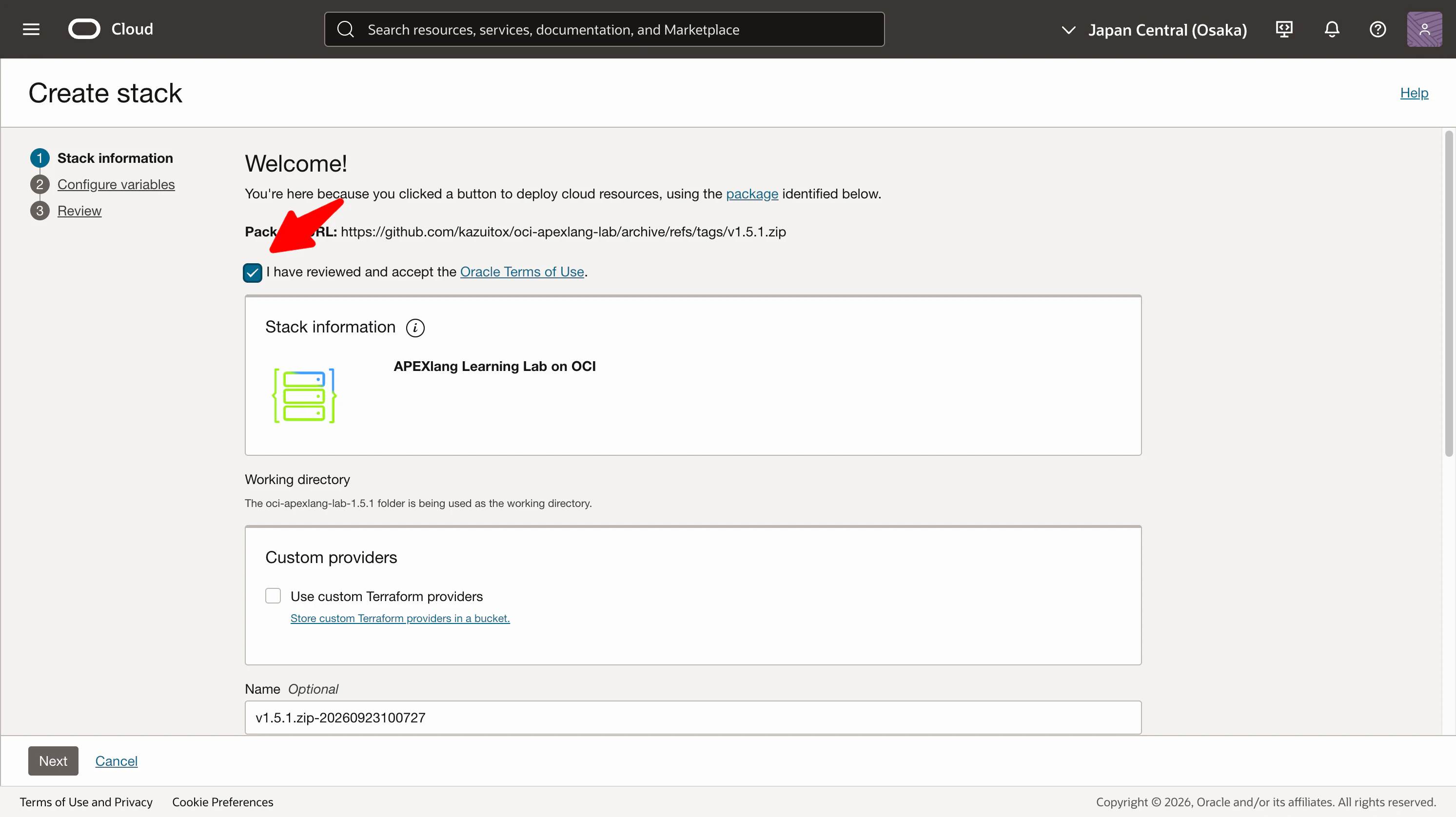The height and width of the screenshot is (817, 1456).
Task: Open the user profile avatar menu
Action: pos(1424,29)
